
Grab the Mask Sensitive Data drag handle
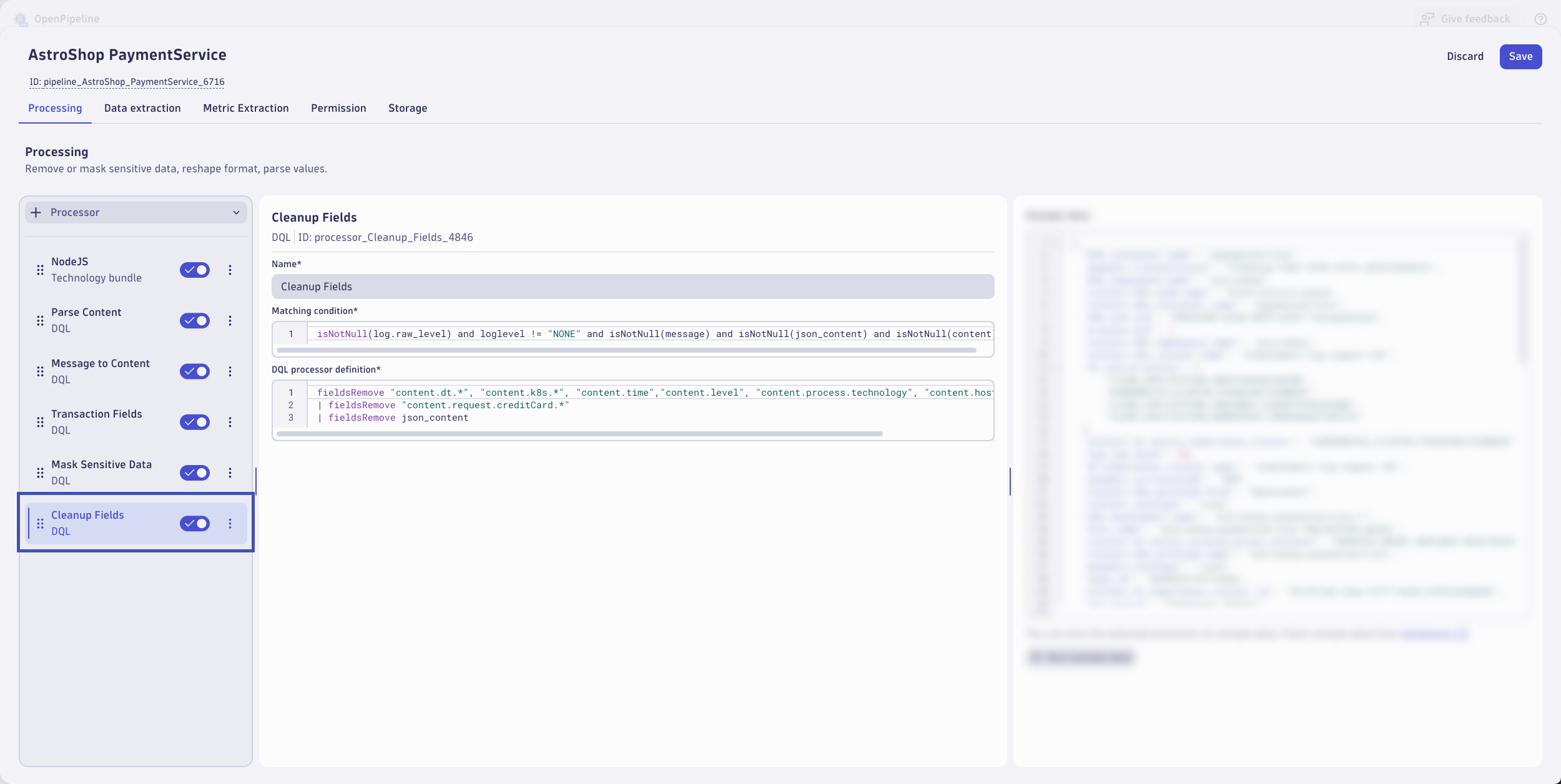[40, 473]
